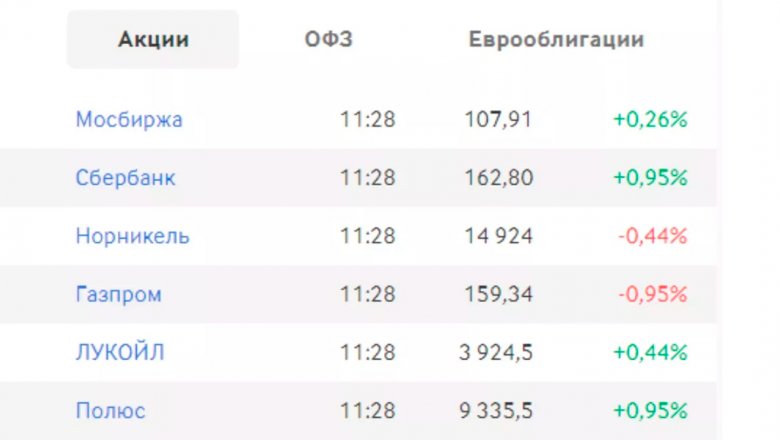The height and width of the screenshot is (440, 780).
Task: Click ЛУКОЙЛ price 3 924,5
Action: [495, 352]
